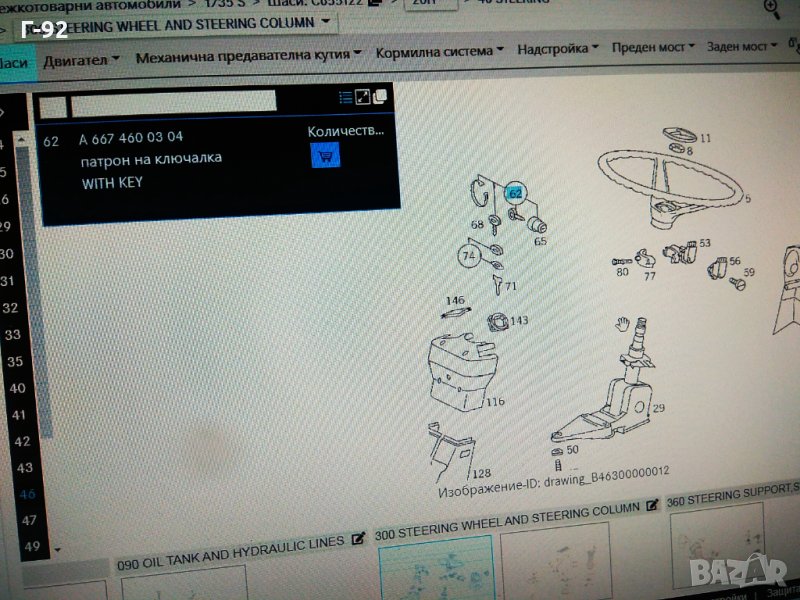The width and height of the screenshot is (800, 600).
Task: Select circled callout 74 in the drawing
Action: tap(469, 255)
